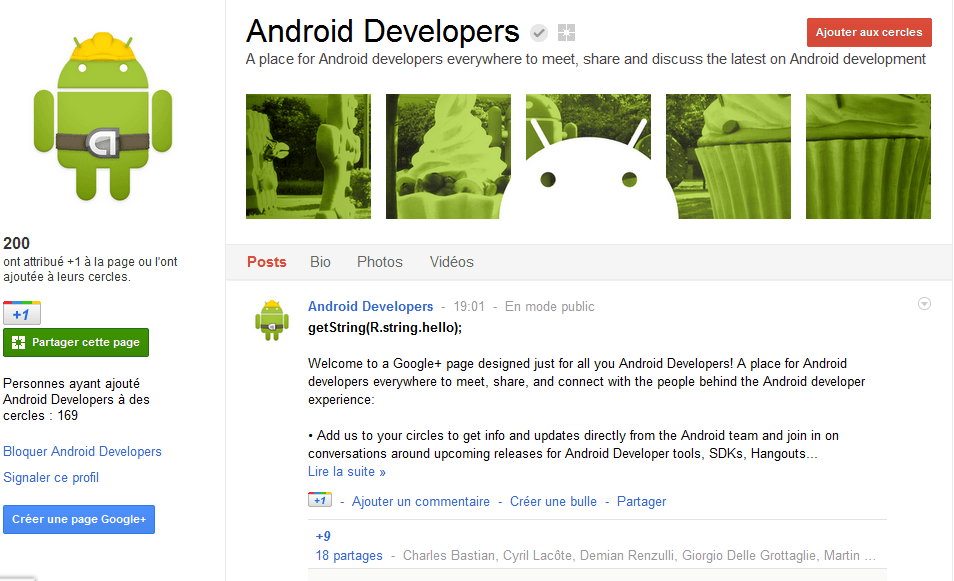Click the Android Developers post author name
This screenshot has width=954, height=581.
[x=371, y=307]
